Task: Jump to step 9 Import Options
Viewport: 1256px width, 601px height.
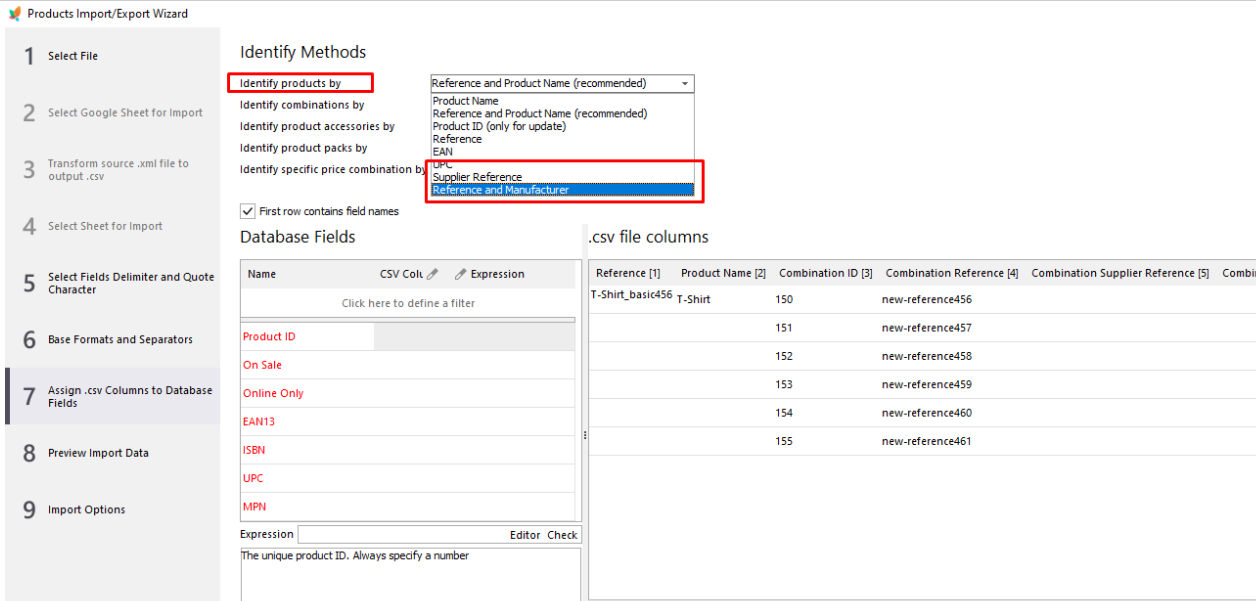Action: coord(86,510)
